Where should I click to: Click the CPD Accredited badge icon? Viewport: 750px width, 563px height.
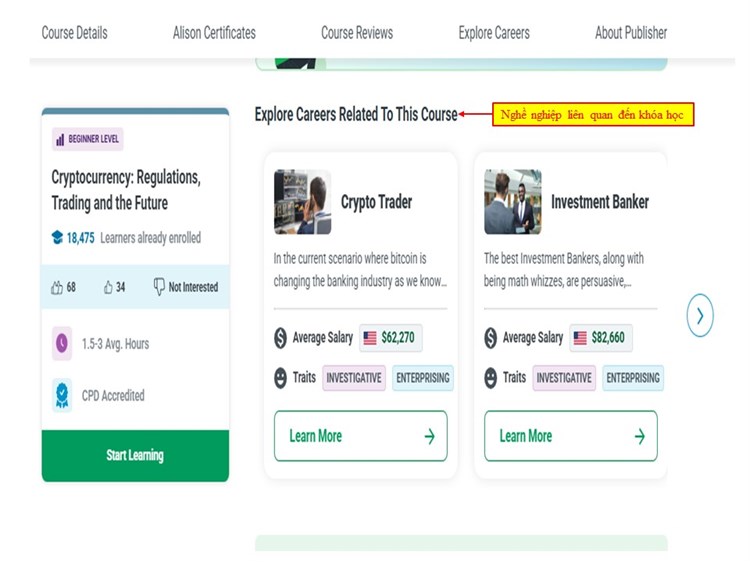point(62,396)
